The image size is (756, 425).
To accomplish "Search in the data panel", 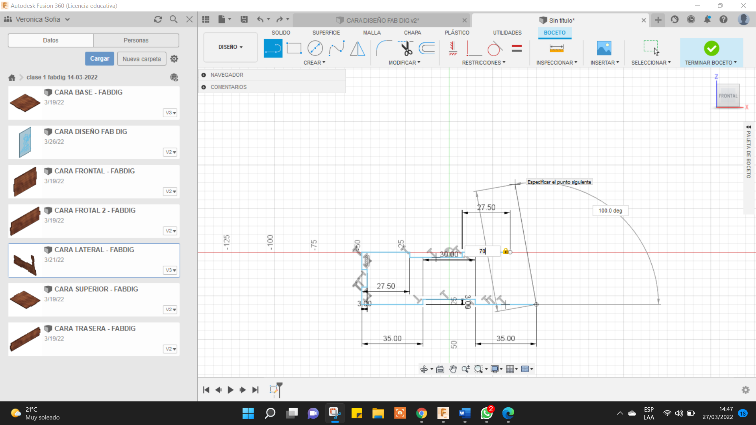I will point(174,19).
